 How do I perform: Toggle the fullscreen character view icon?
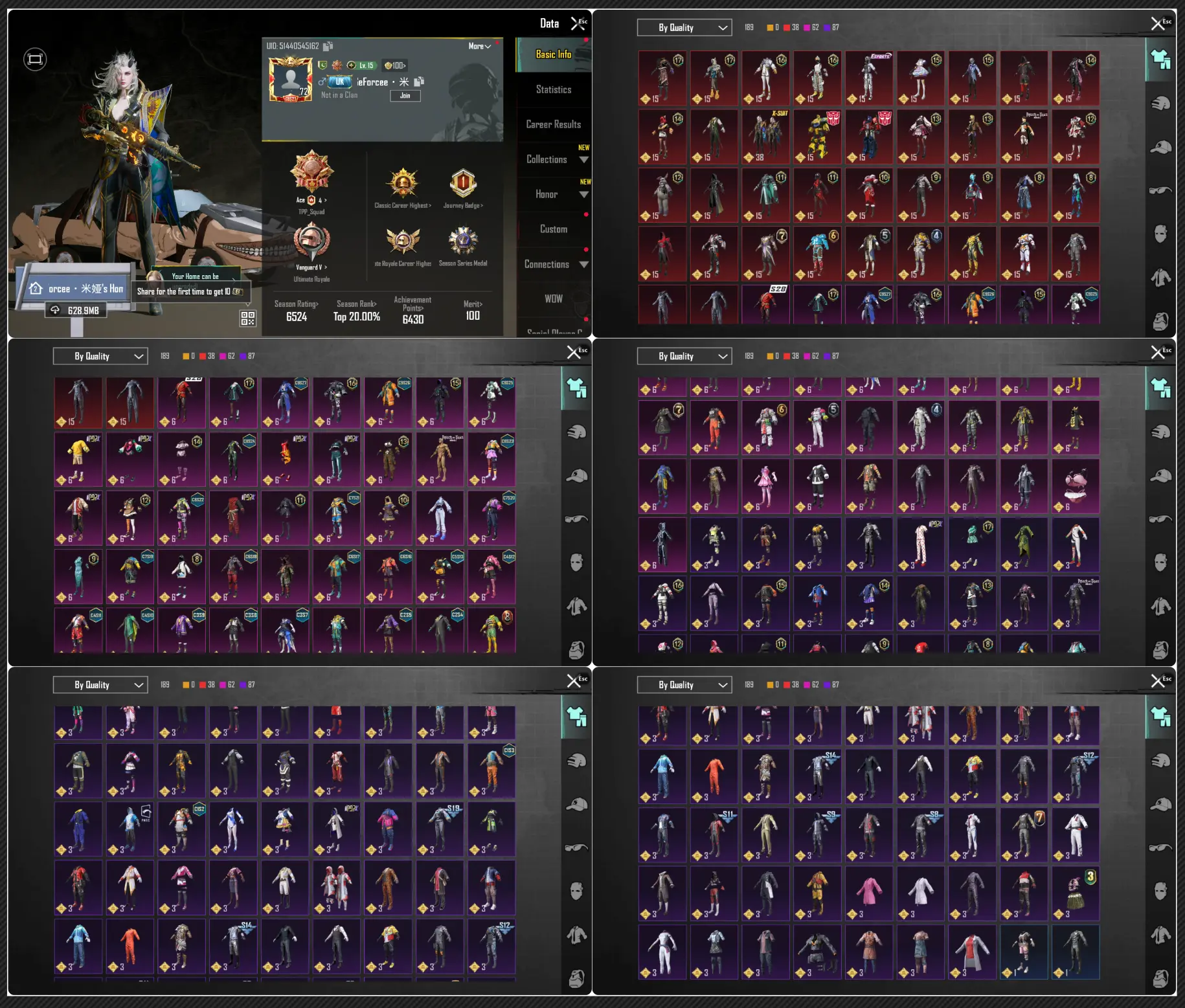(35, 60)
